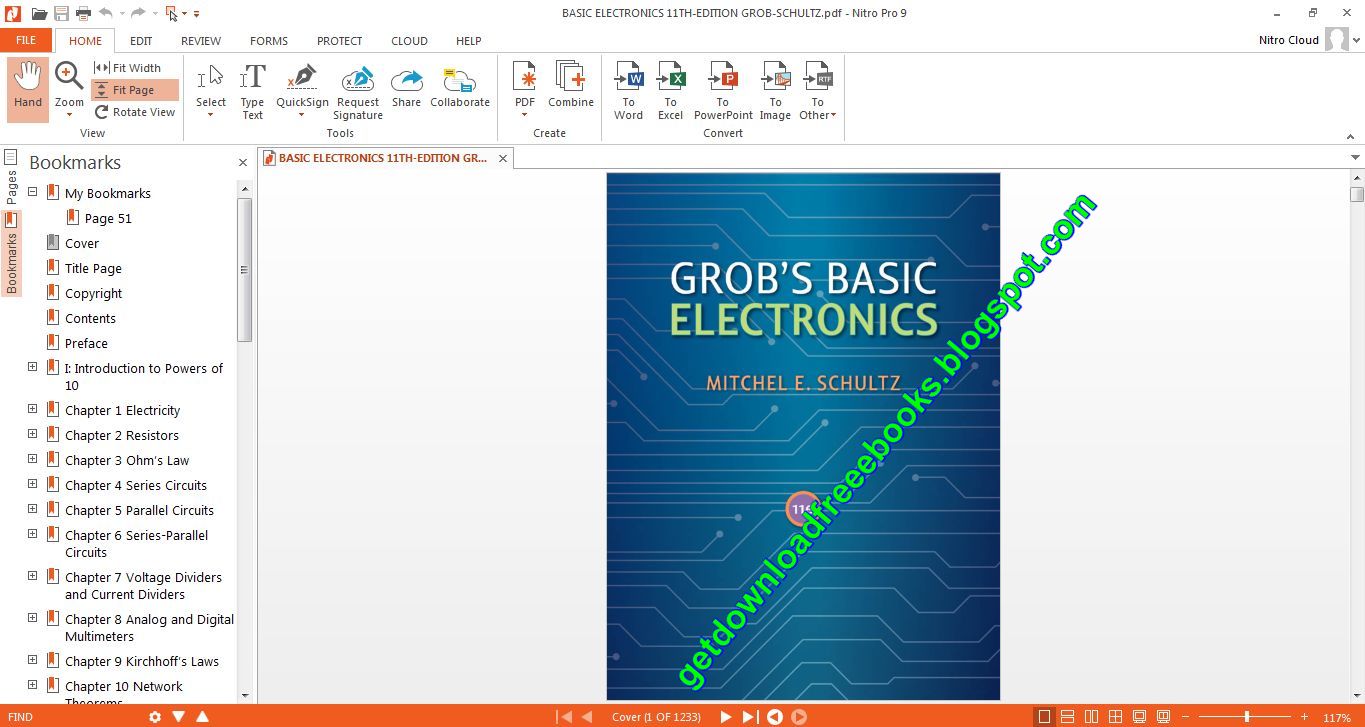Click the Zoom tool magnifier

tap(69, 77)
